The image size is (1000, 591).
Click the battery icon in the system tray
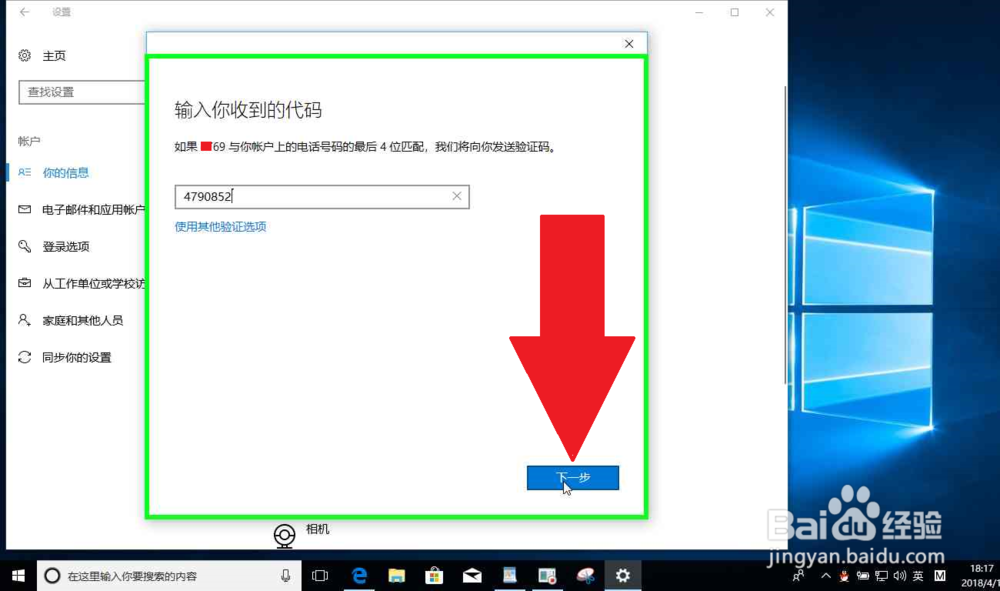tap(862, 575)
